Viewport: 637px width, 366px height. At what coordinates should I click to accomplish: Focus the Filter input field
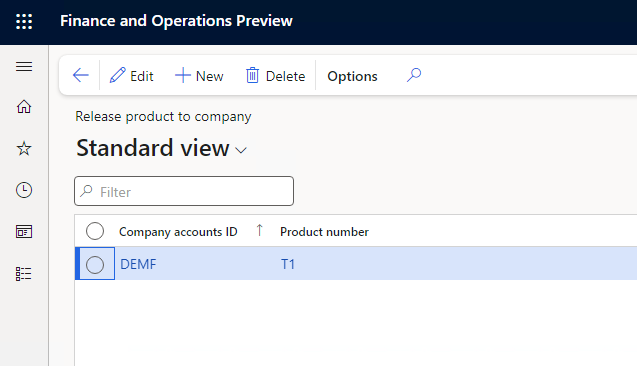point(184,191)
